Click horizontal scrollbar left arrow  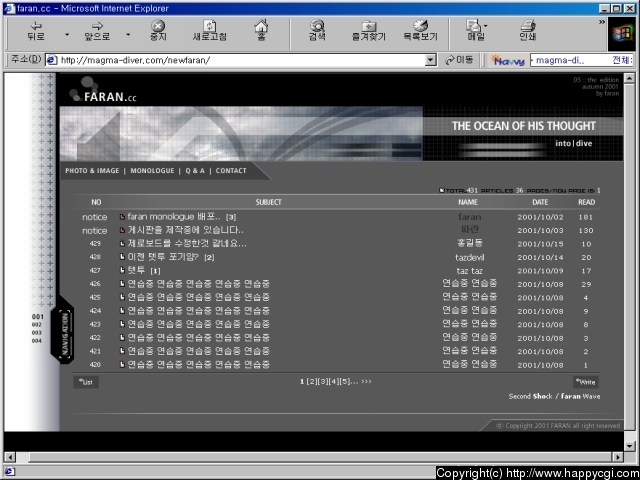coord(9,457)
